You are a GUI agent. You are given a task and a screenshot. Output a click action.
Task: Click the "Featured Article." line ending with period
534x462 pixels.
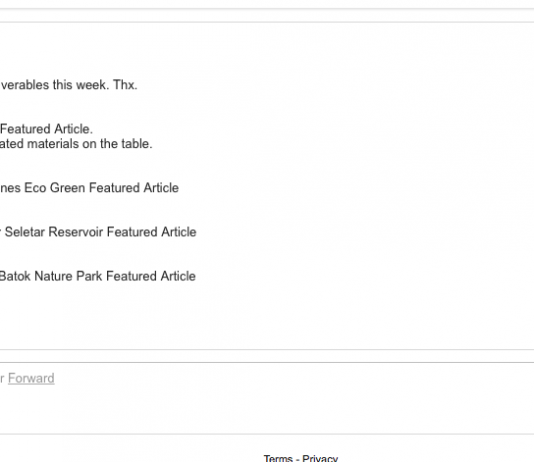click(x=46, y=129)
